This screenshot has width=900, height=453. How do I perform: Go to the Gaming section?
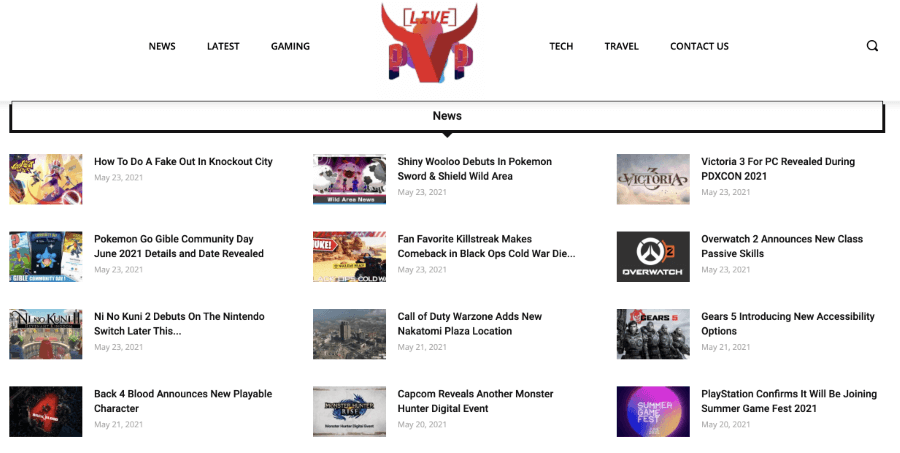click(290, 46)
